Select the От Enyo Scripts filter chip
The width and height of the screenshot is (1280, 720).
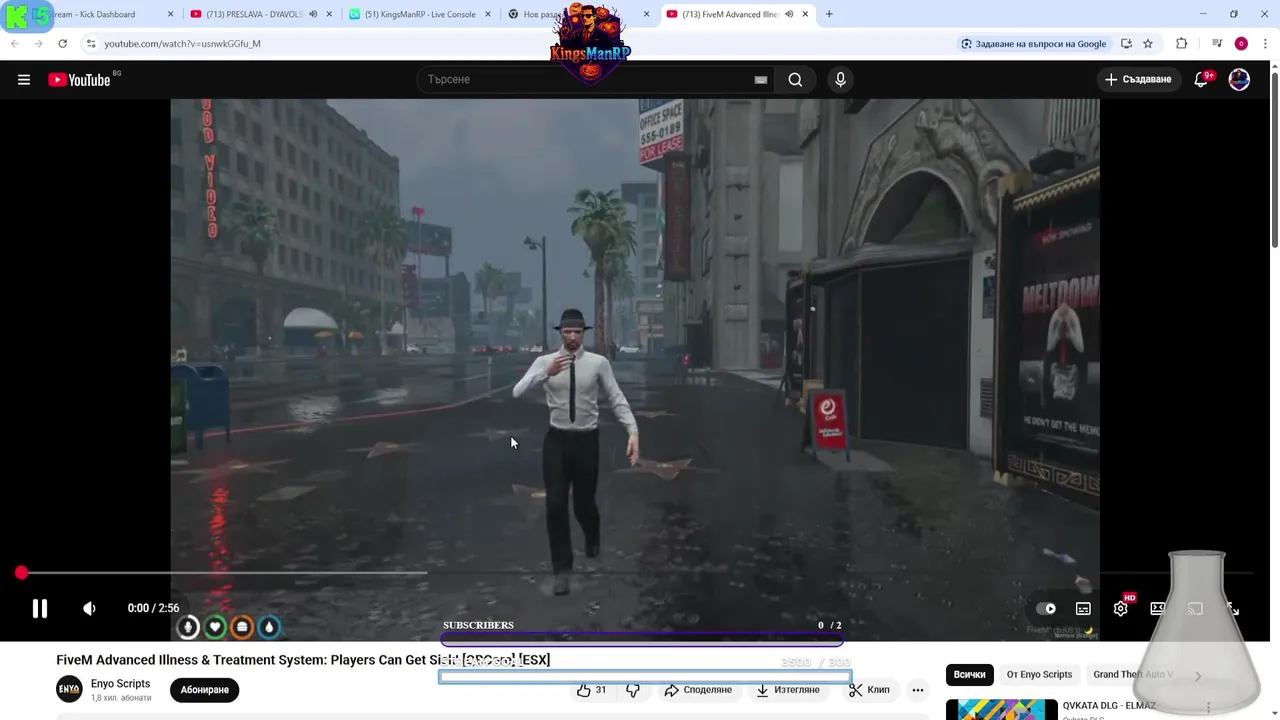(x=1039, y=674)
